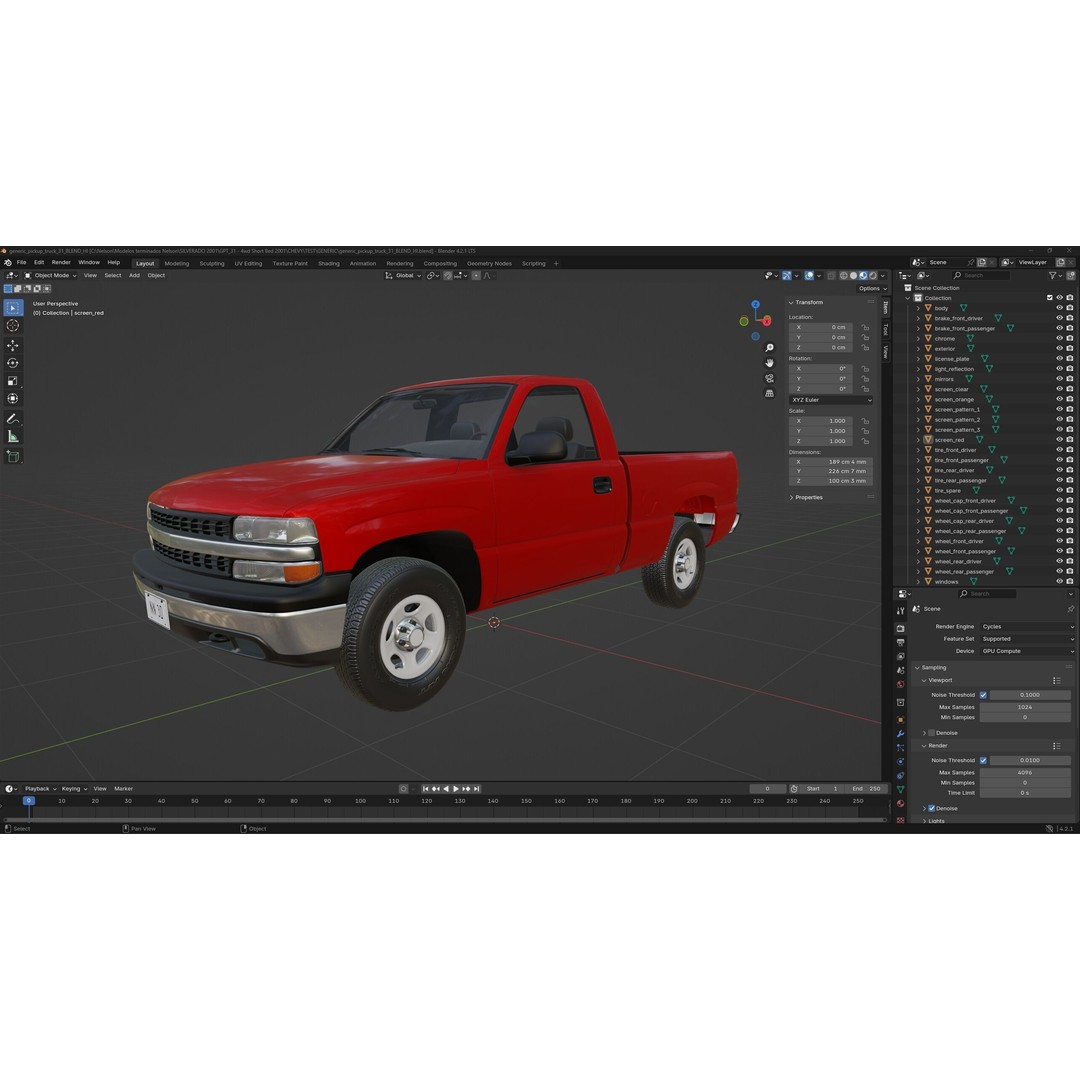Image resolution: width=1080 pixels, height=1080 pixels.
Task: Select the Cursor tool in toolbar
Action: point(13,326)
